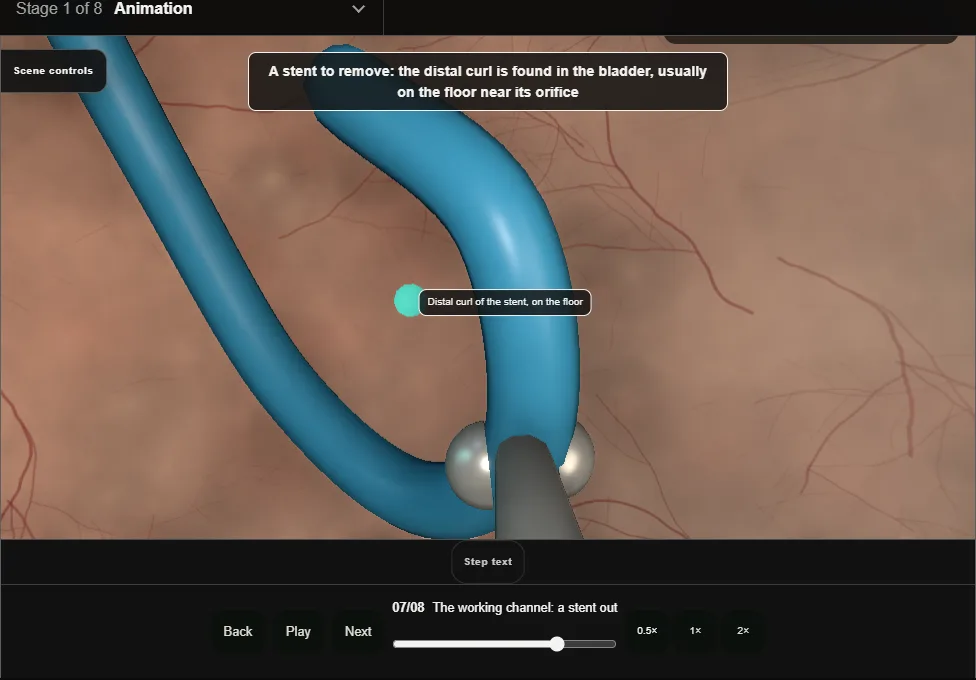Start the animation with Play
The width and height of the screenshot is (976, 680).
click(298, 631)
